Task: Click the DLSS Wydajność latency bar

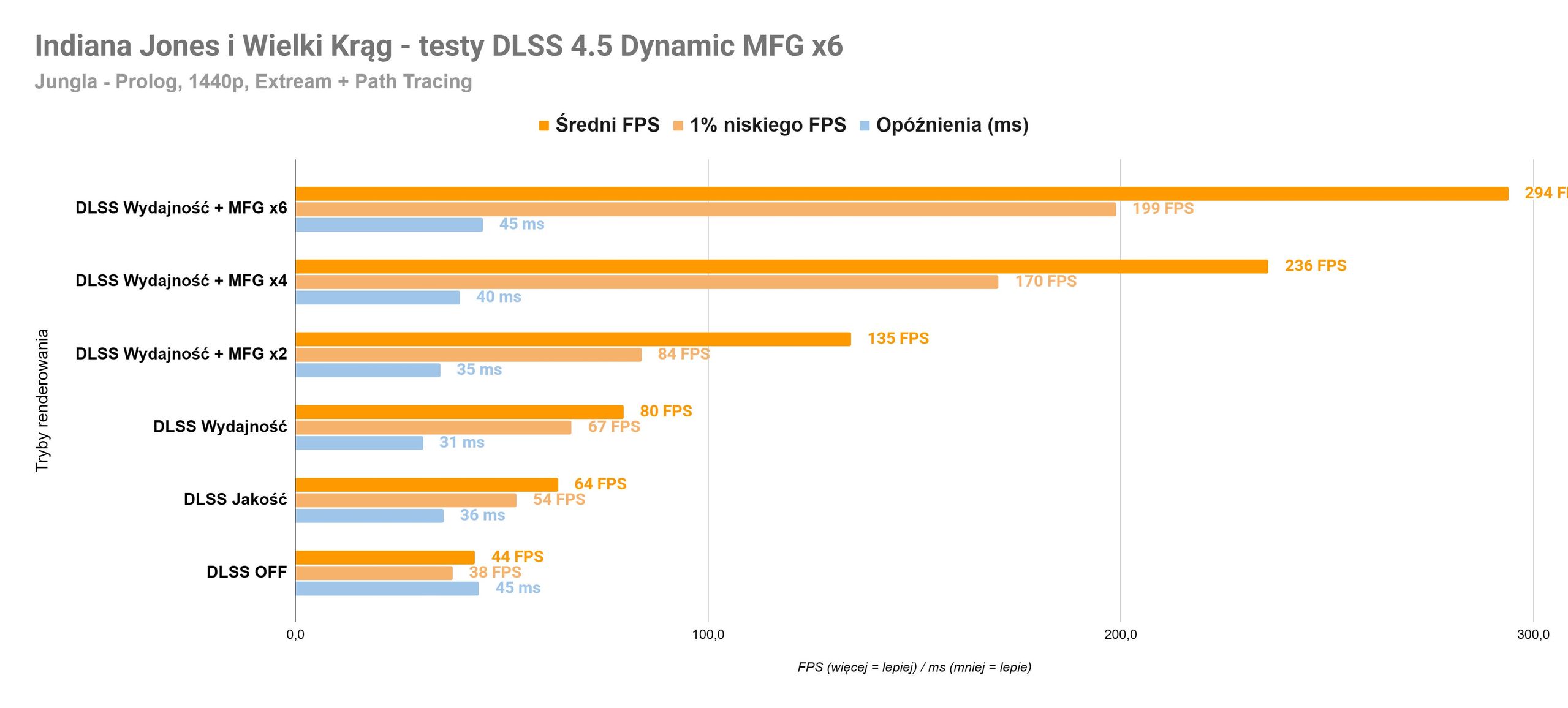Action: (360, 443)
